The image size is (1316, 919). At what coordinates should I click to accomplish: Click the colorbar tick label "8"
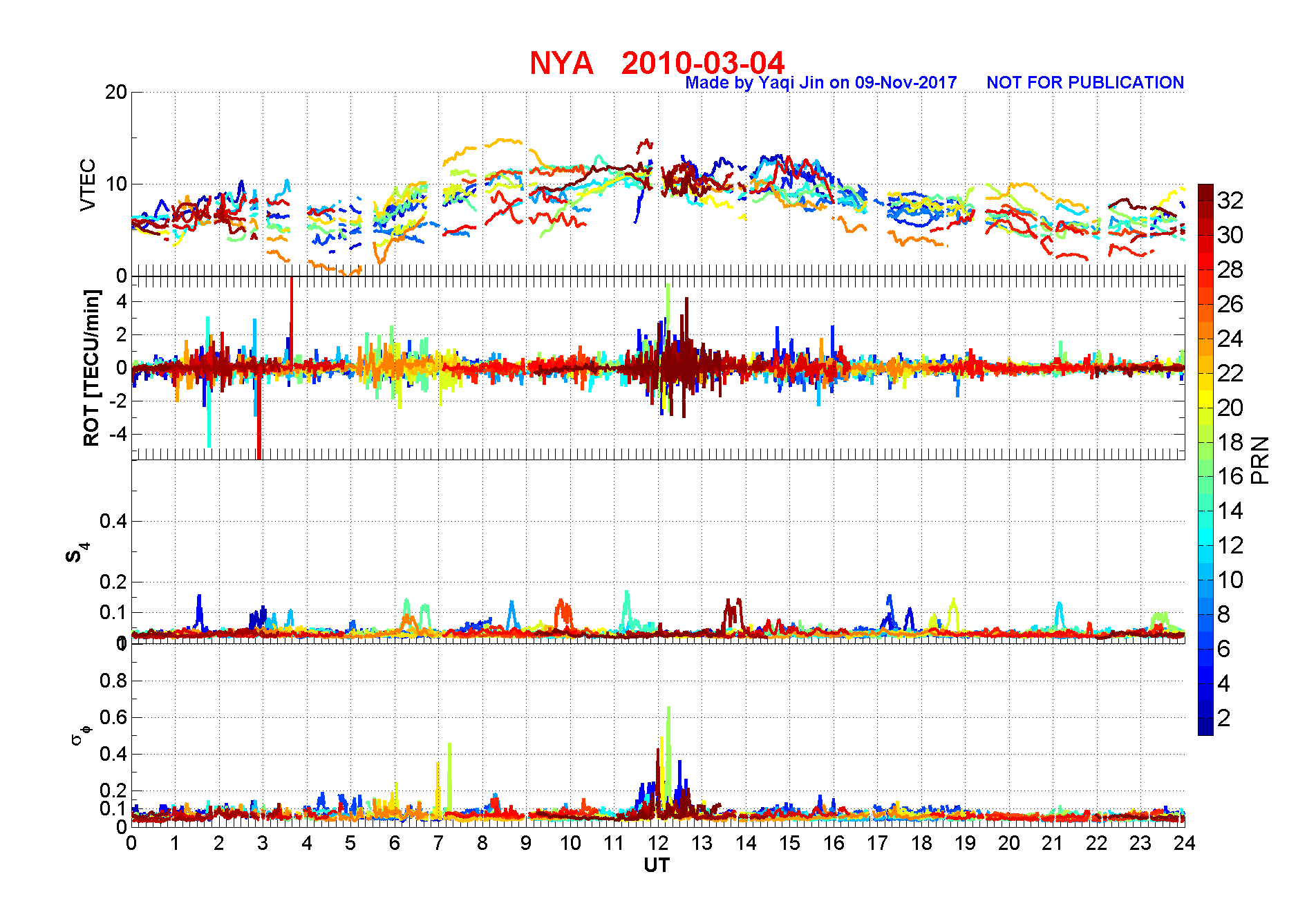point(1223,614)
